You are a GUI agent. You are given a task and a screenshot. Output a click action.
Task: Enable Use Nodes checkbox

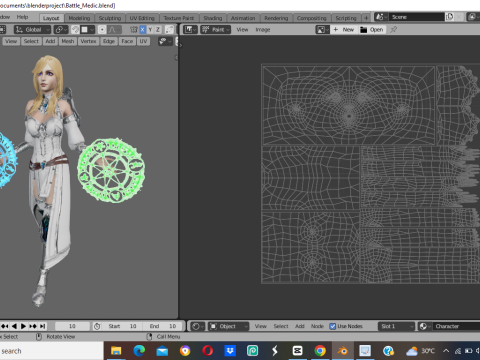coord(333,326)
